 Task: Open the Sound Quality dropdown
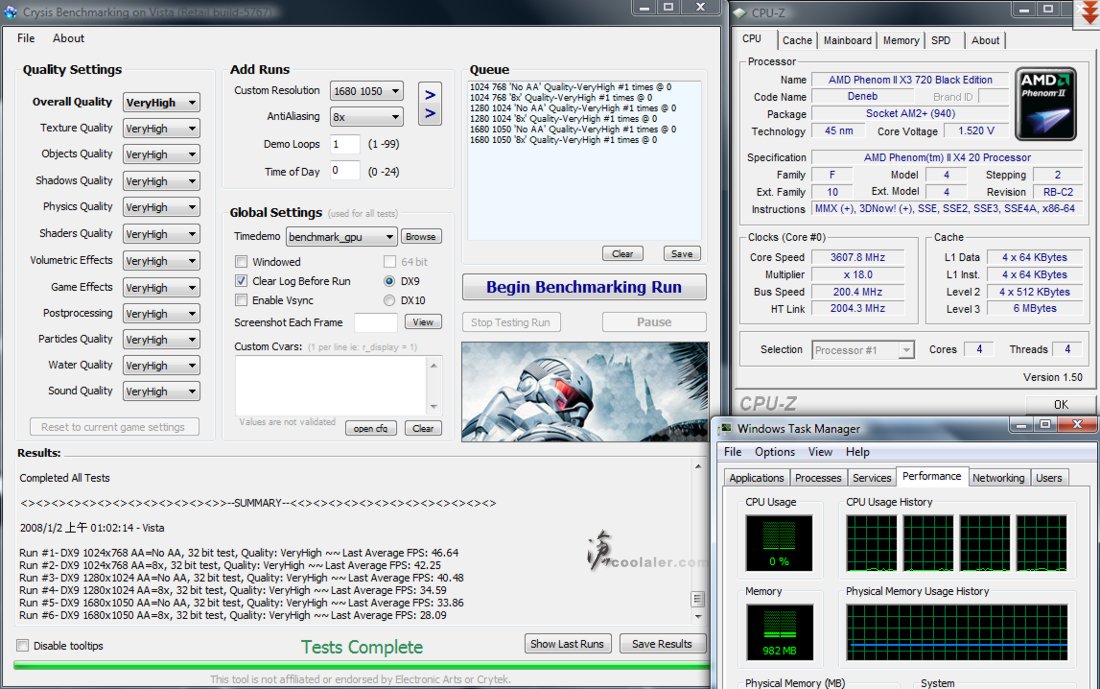click(161, 392)
